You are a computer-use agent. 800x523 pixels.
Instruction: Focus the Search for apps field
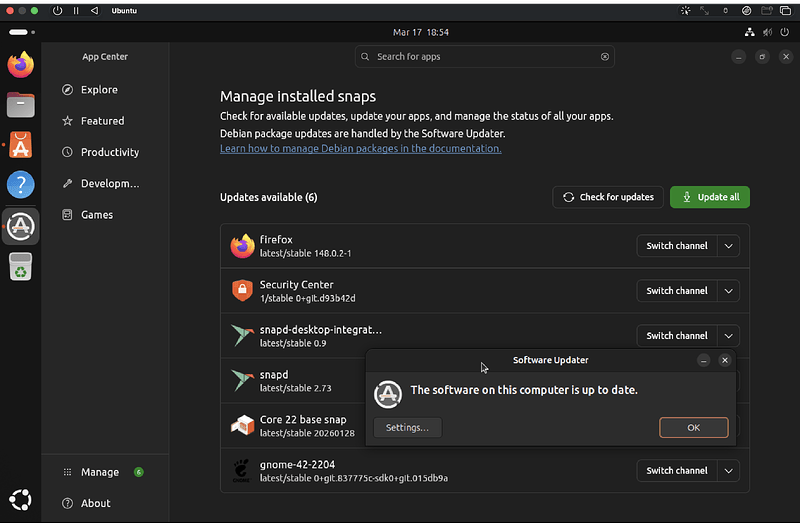[x=484, y=57]
